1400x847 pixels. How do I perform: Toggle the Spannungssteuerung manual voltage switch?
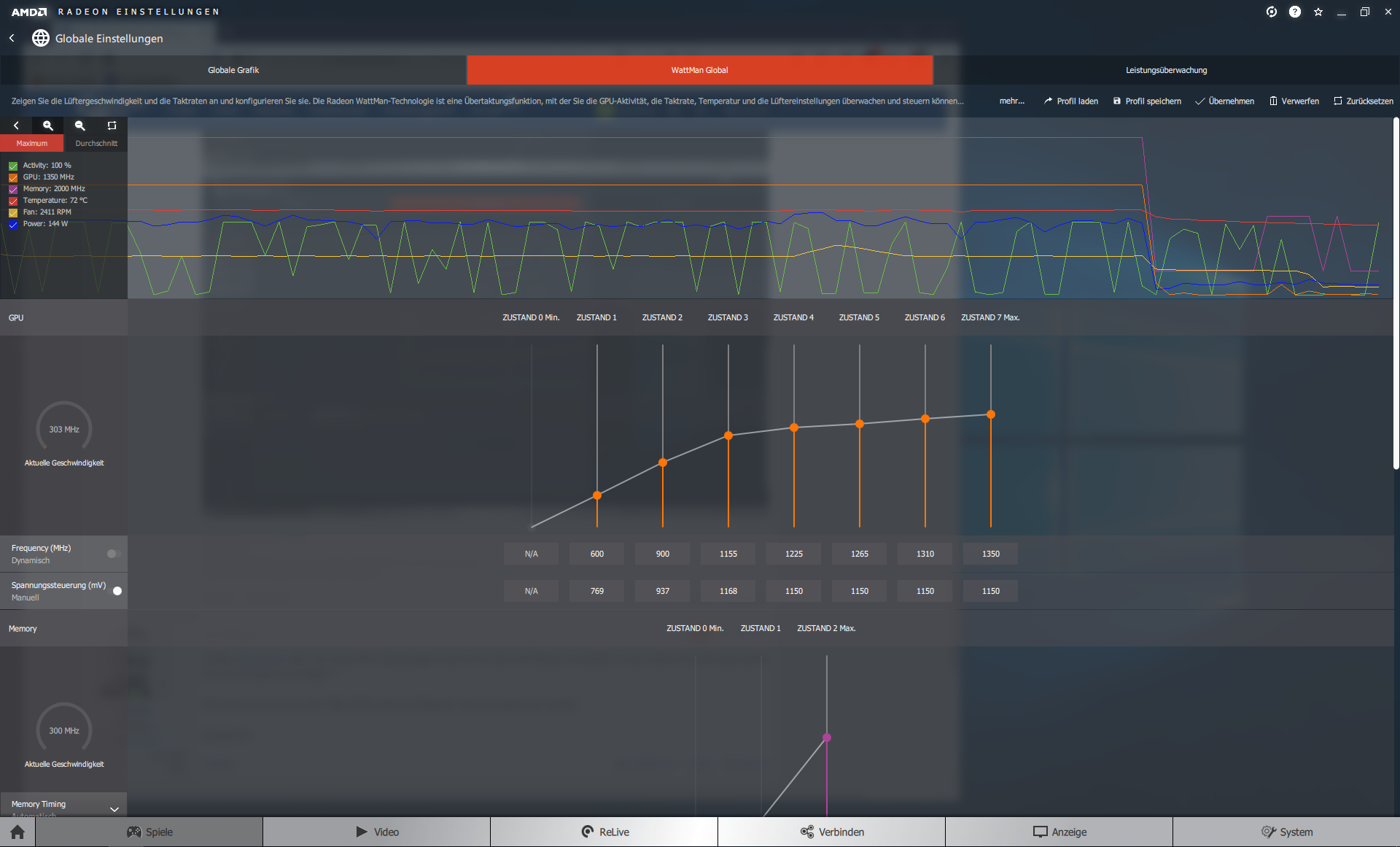114,591
